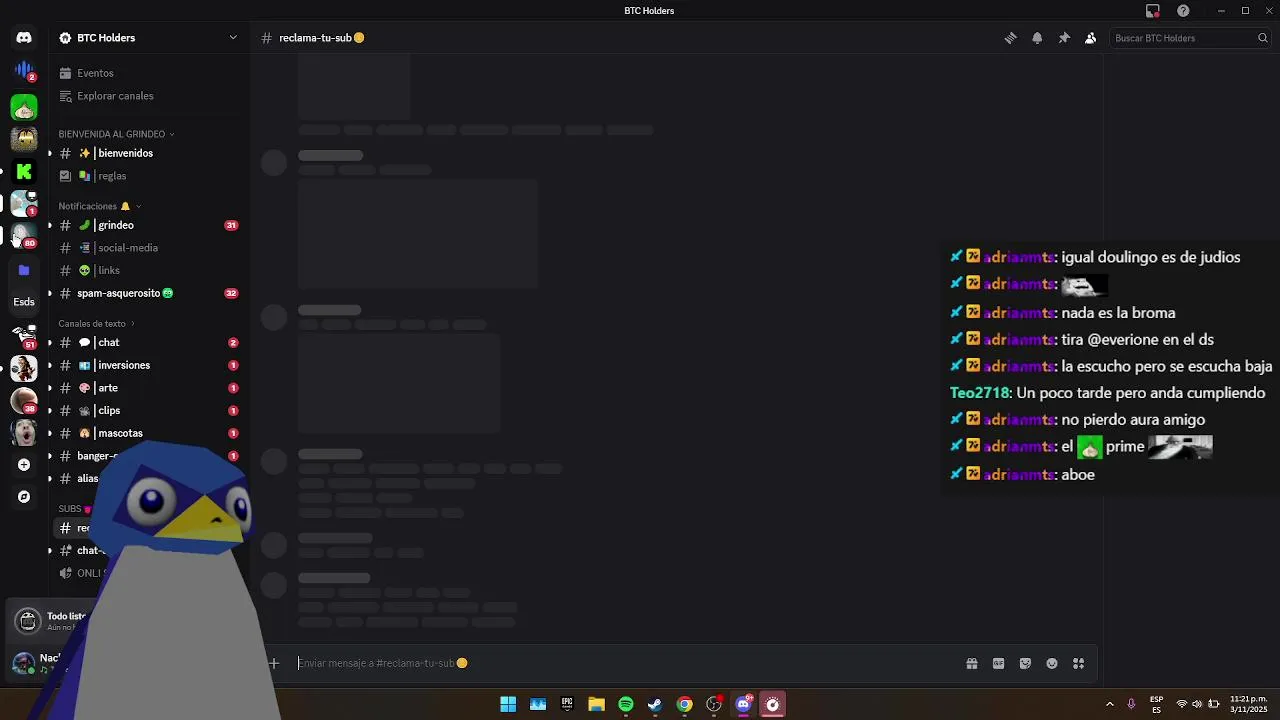The width and height of the screenshot is (1280, 720).
Task: Open the help question mark icon
Action: coord(1183,11)
